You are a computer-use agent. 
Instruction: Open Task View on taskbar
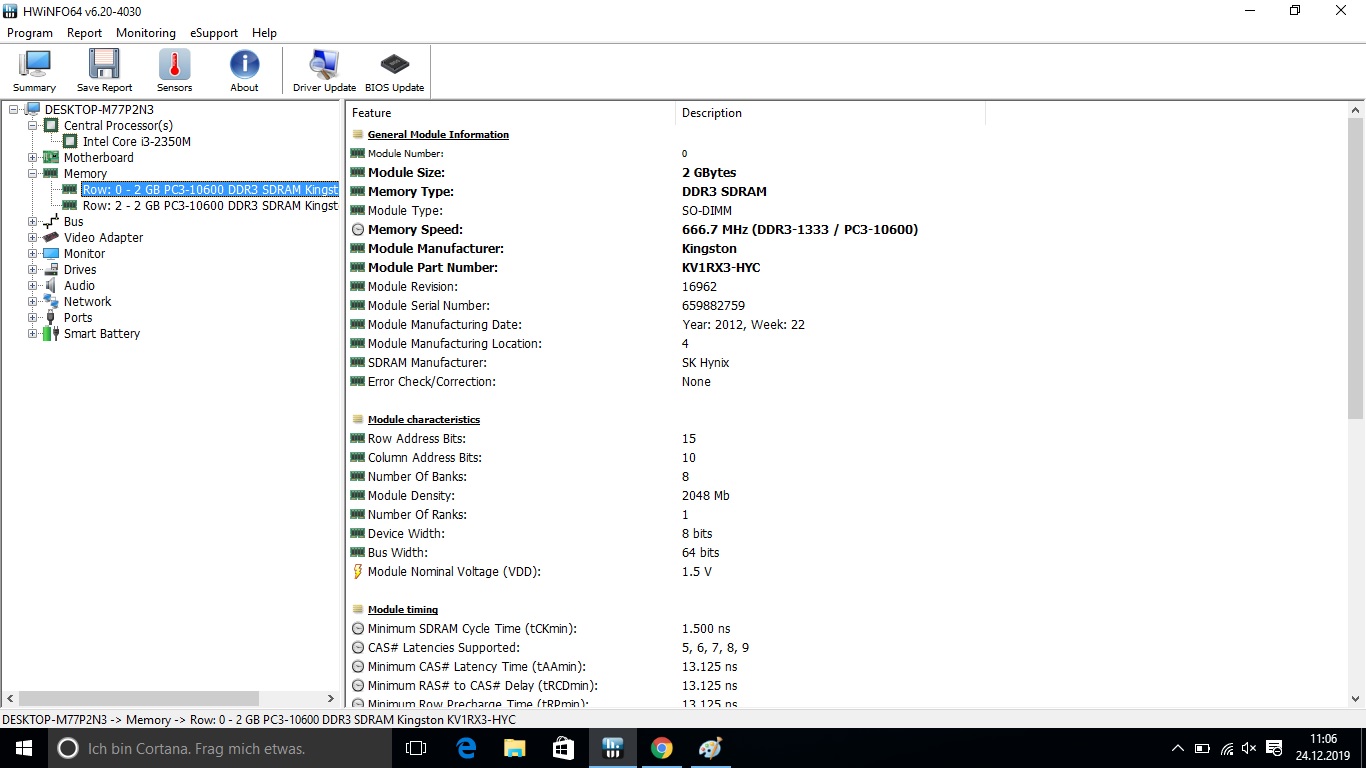(416, 748)
